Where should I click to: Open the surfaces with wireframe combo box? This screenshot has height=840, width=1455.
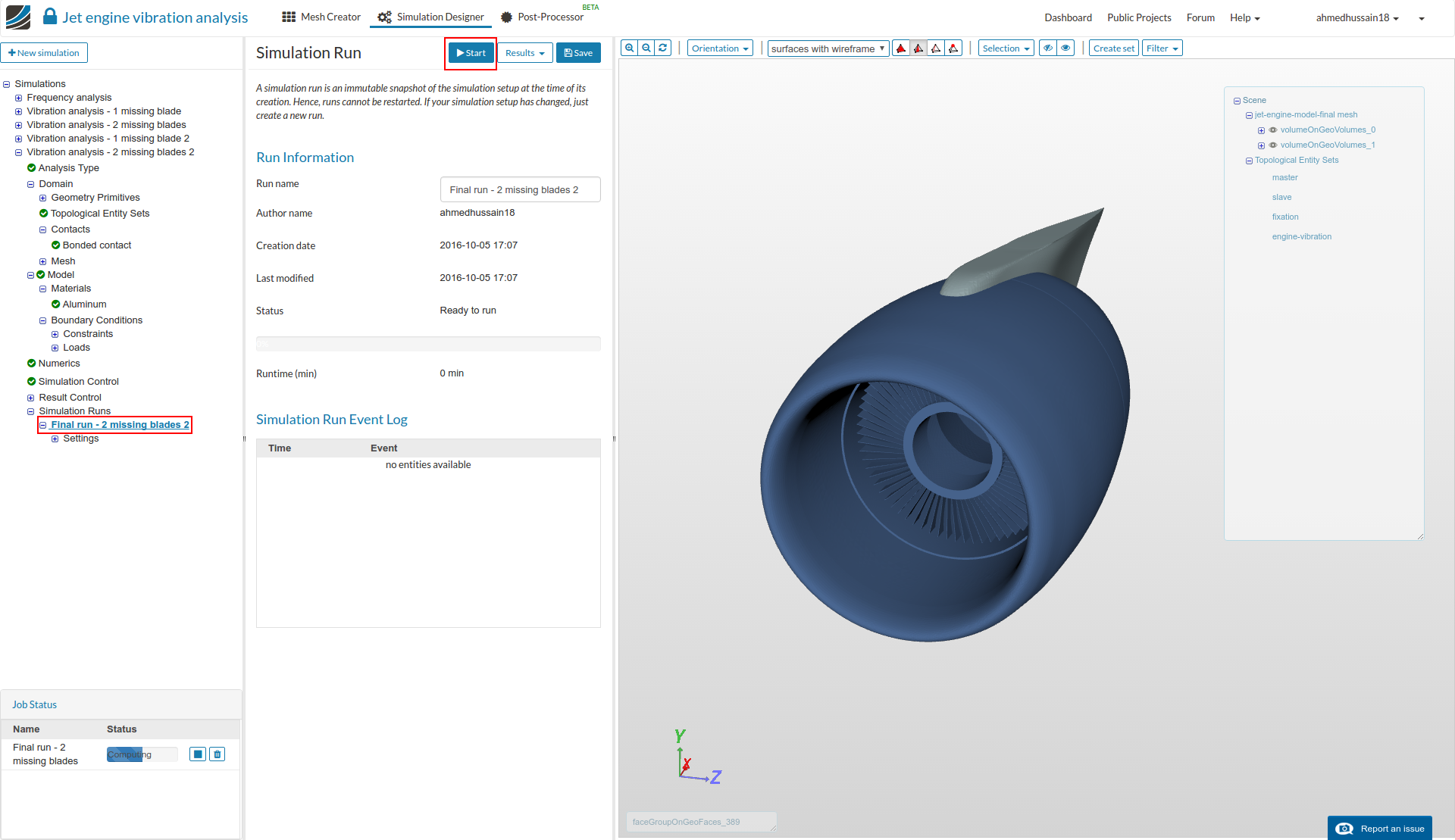pyautogui.click(x=828, y=48)
